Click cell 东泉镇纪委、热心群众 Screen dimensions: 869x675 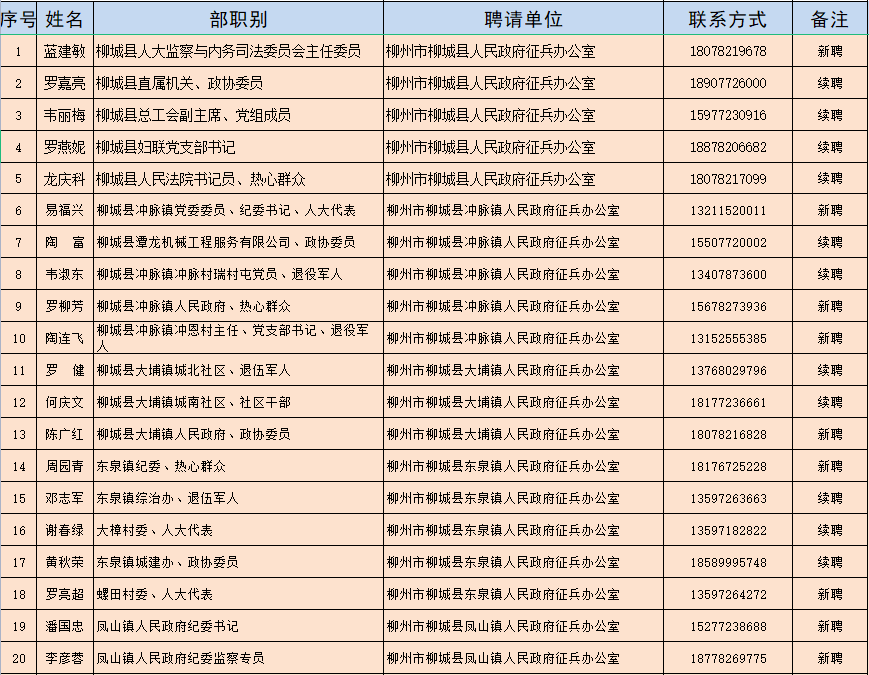pos(238,466)
